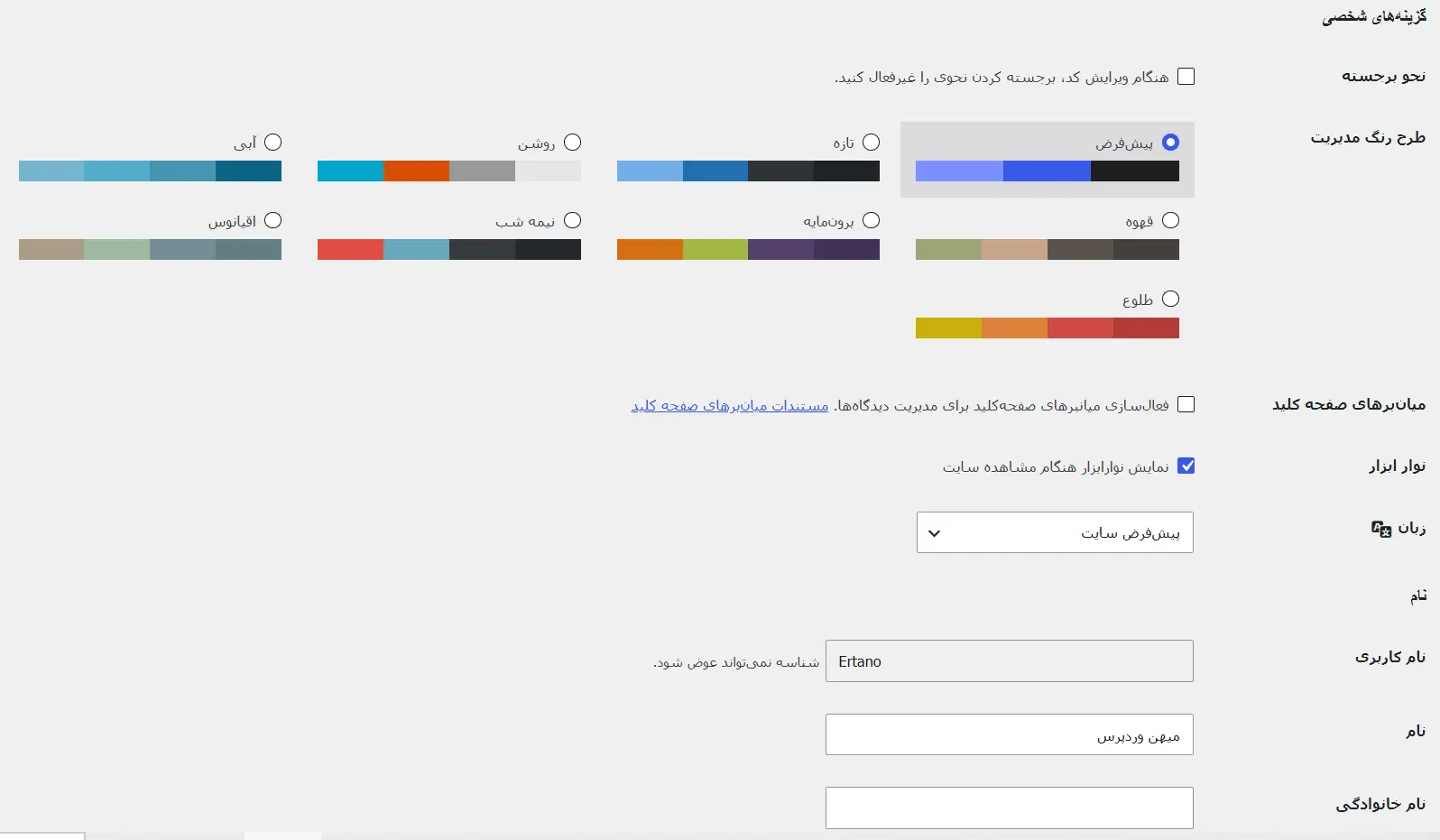Viewport: 1440px width, 840px height.
Task: Select the قهوه color scheme radio
Action: point(1170,221)
